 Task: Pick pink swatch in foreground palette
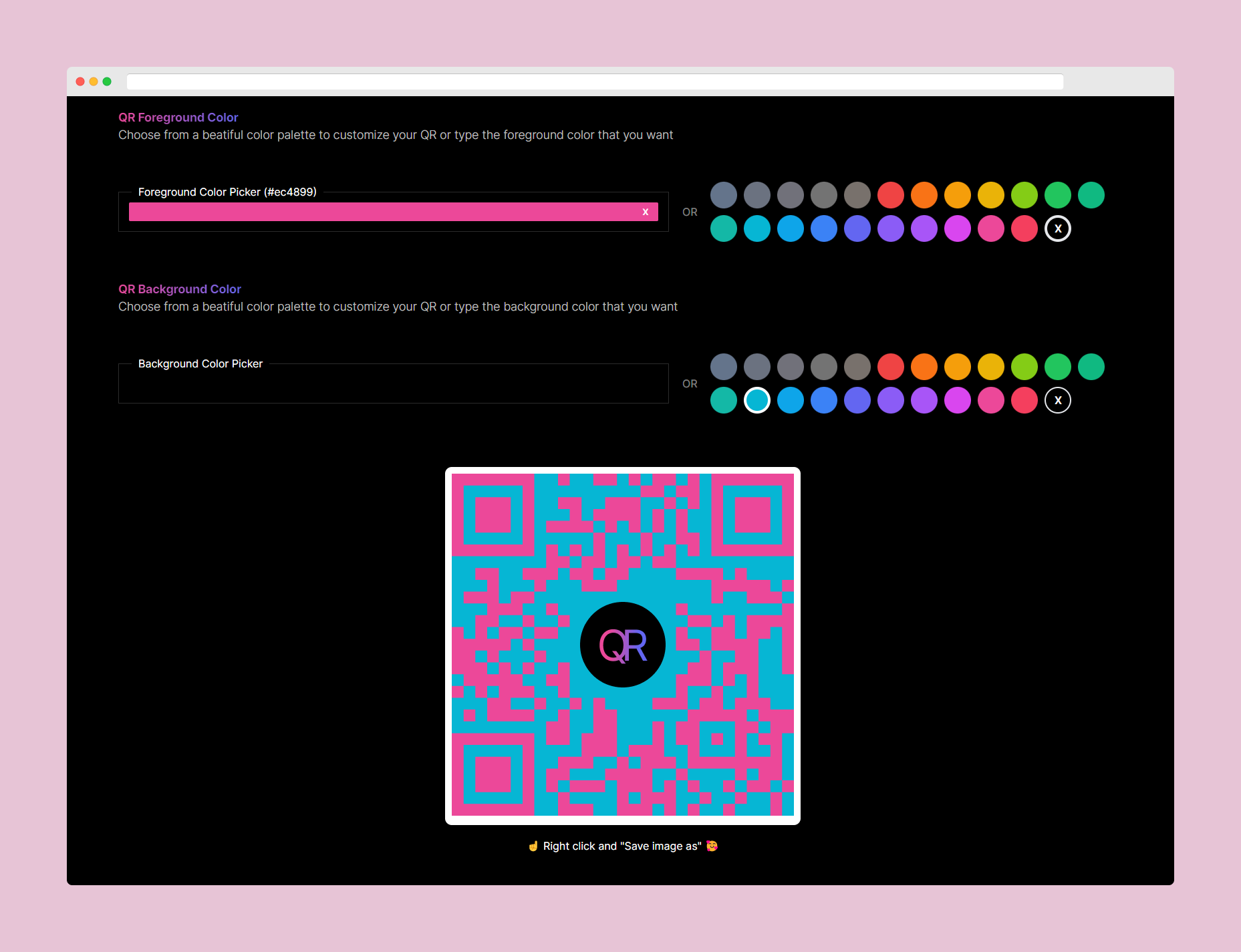click(991, 228)
